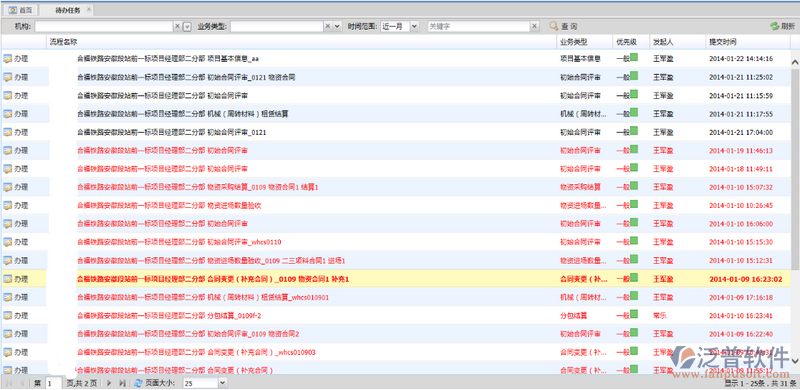800x390 pixels.
Task: Switch to the 首页 tab
Action: 20,10
